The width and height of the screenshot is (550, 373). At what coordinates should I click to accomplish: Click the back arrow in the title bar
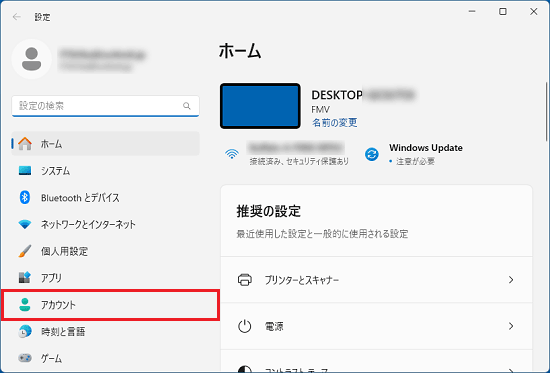click(x=16, y=17)
